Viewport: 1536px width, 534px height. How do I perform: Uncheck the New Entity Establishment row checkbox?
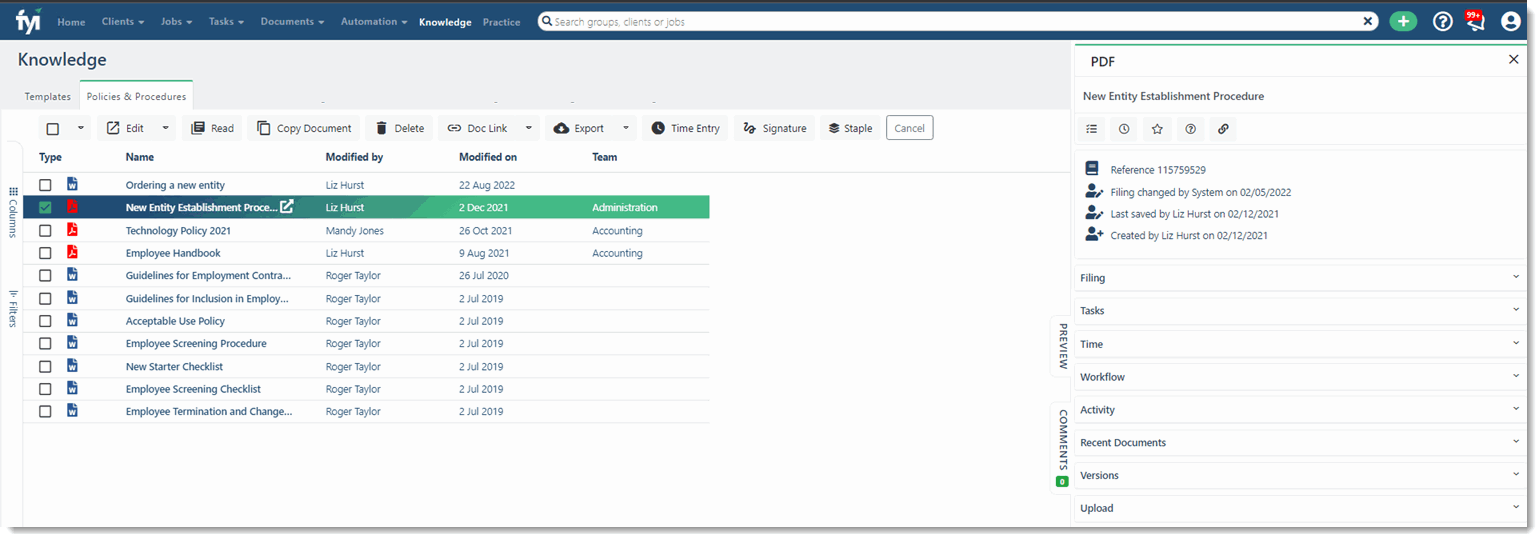click(x=45, y=207)
